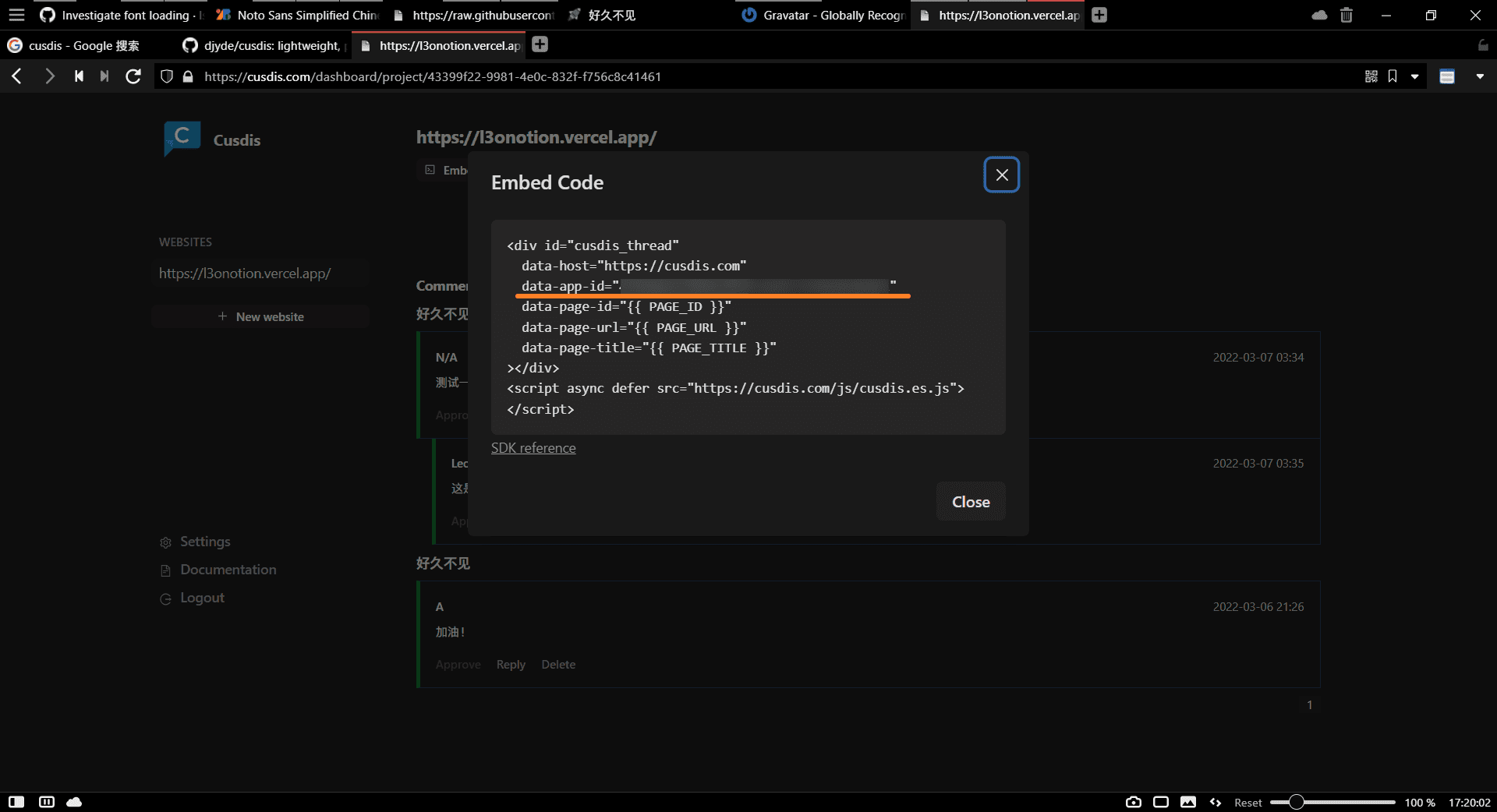This screenshot has height=812, width=1497.
Task: Go forward to the next page
Action: tap(49, 76)
